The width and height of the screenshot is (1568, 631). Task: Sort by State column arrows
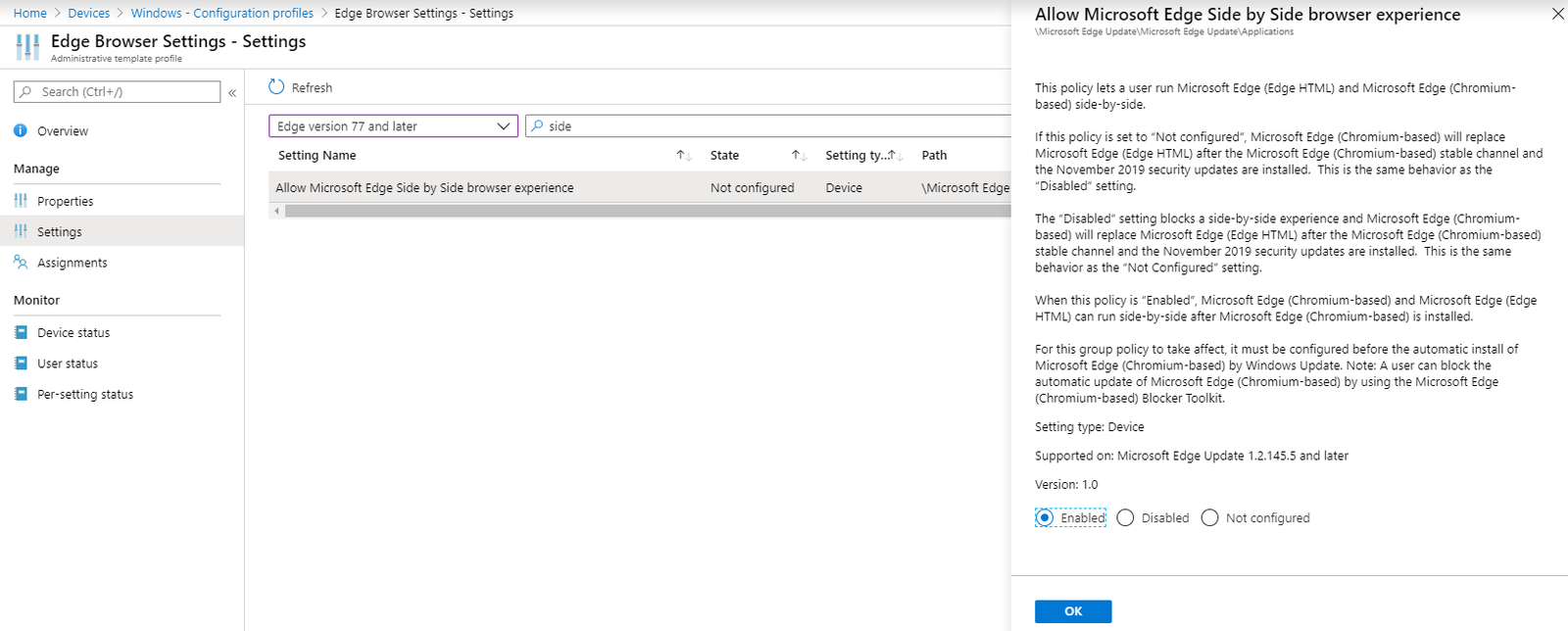click(799, 155)
